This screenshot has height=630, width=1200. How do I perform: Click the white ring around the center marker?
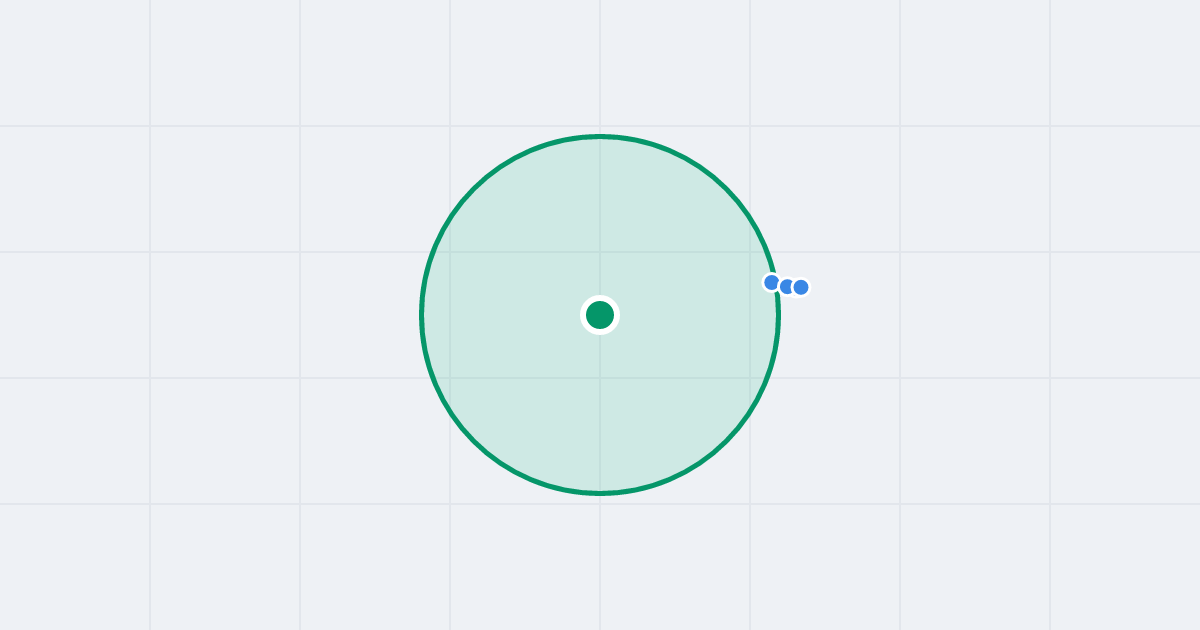600,298
